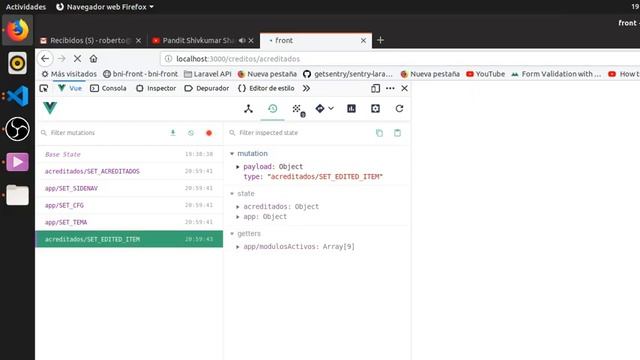This screenshot has width=640, height=360.
Task: Open the bni-front bookmark
Action: coord(140,74)
